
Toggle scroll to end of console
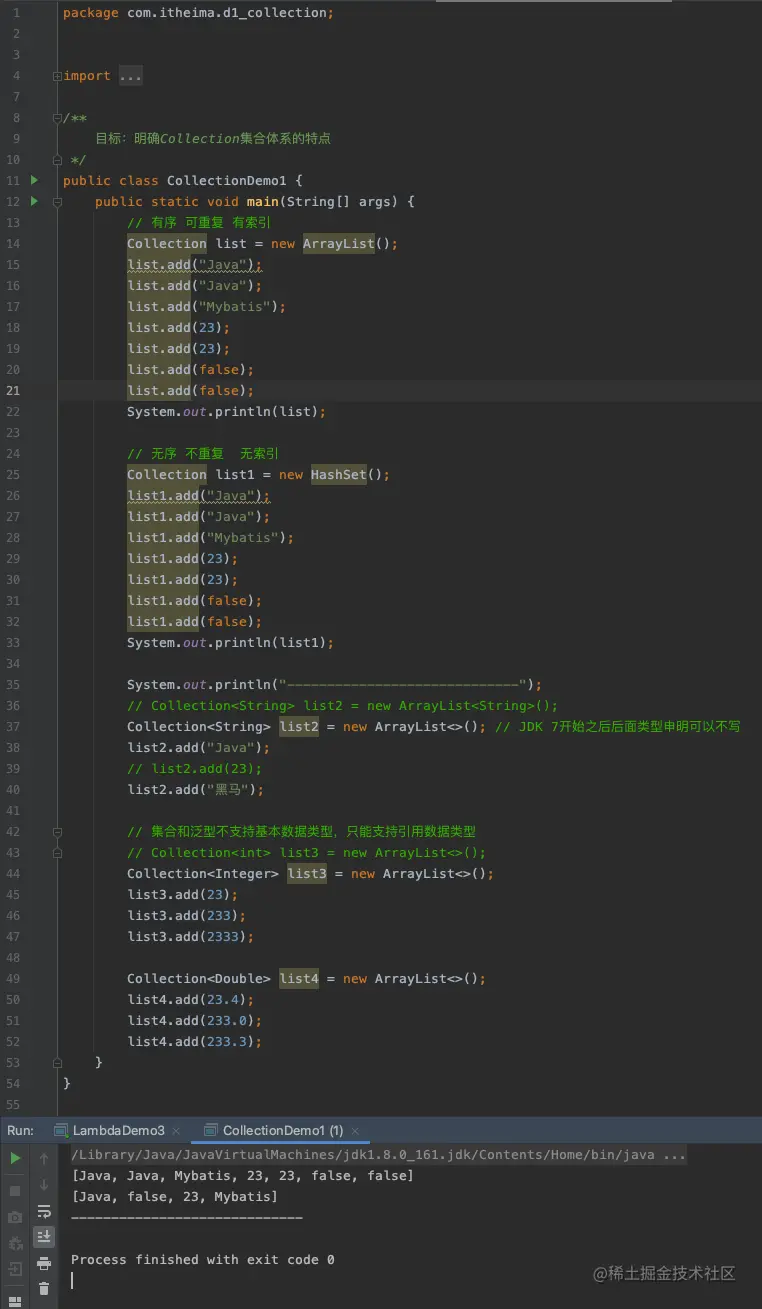pos(44,1237)
